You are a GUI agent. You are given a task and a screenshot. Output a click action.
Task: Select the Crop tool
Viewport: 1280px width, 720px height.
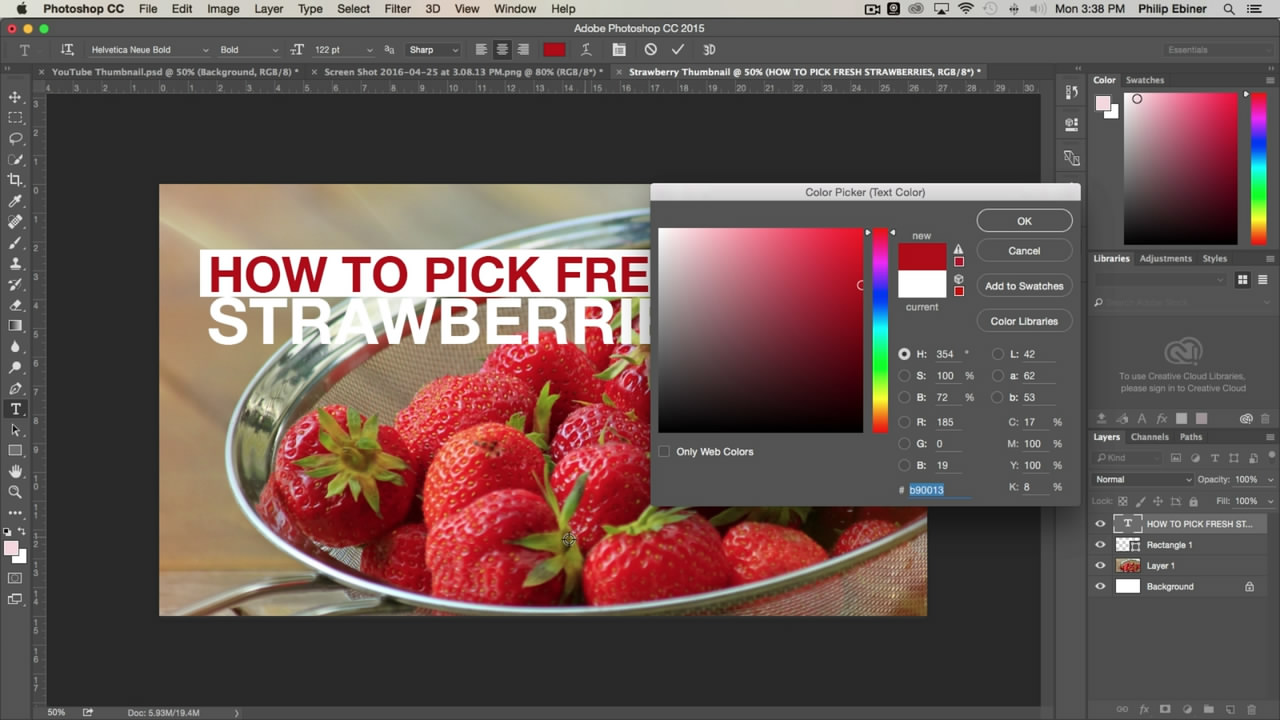pos(15,180)
